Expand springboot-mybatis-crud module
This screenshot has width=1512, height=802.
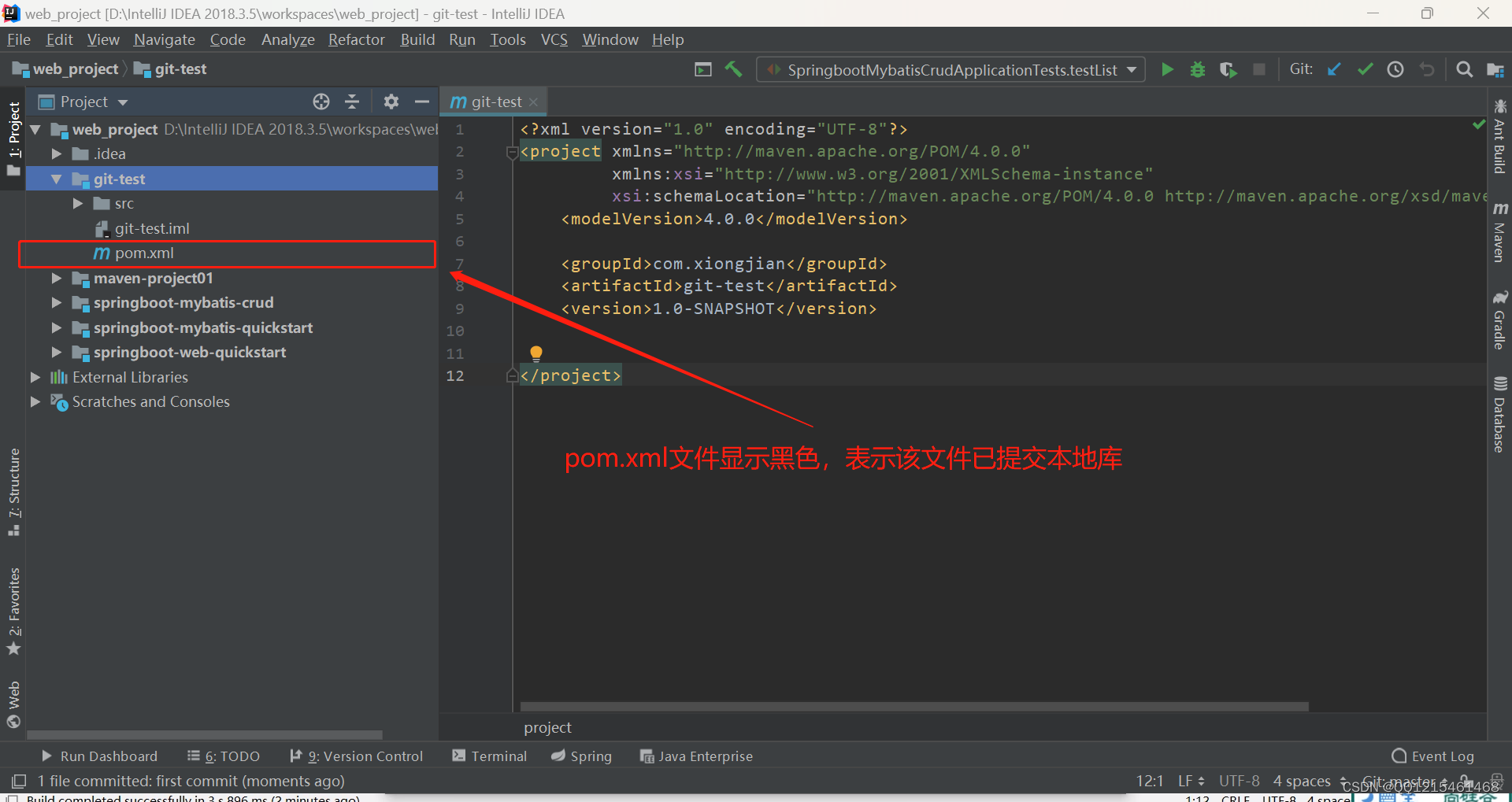coord(57,303)
